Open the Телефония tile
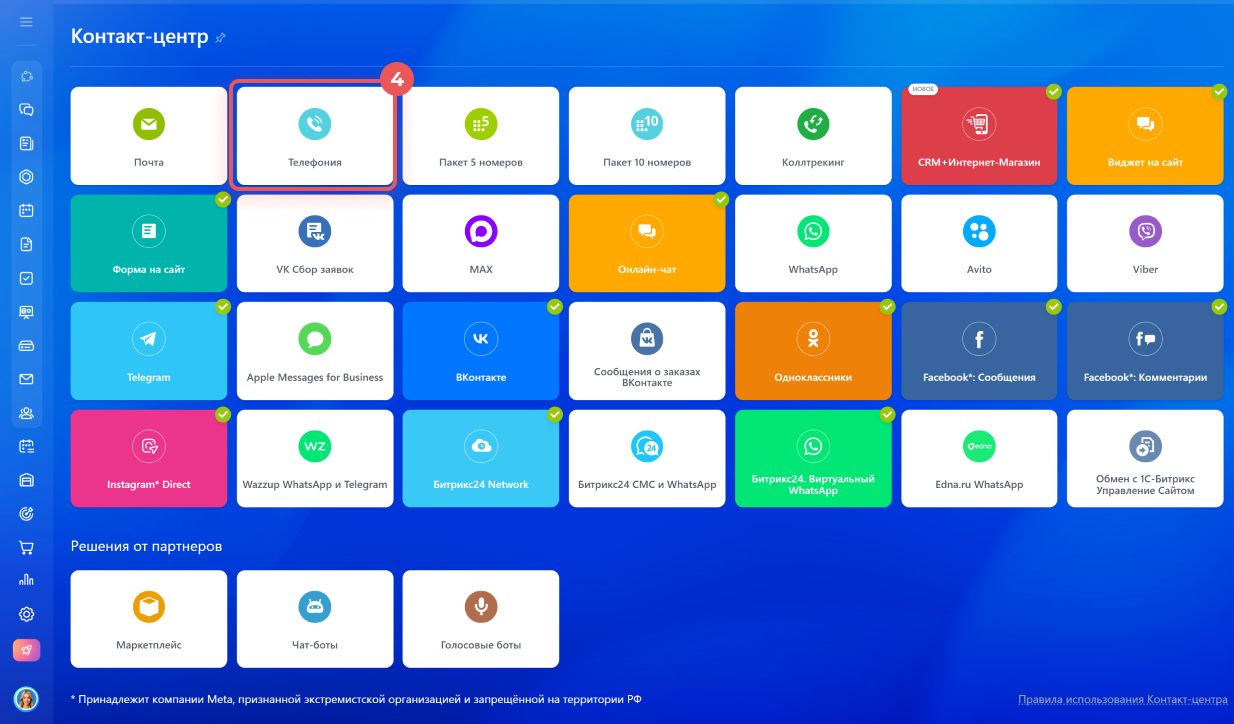The height and width of the screenshot is (724, 1234). (314, 136)
